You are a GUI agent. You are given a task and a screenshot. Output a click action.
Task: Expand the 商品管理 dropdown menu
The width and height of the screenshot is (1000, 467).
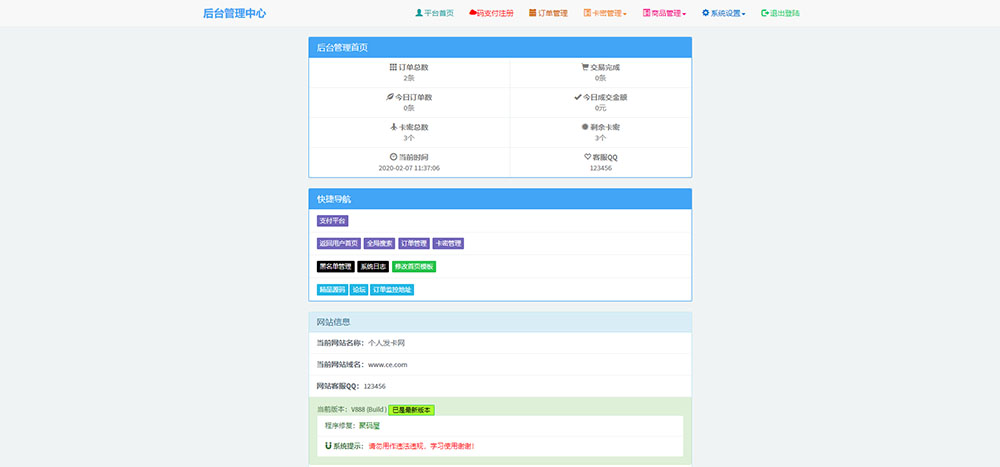[665, 13]
